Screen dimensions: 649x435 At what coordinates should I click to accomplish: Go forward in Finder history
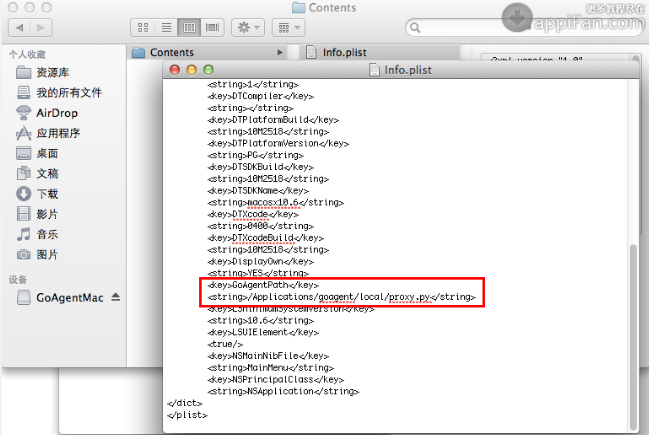[x=41, y=28]
